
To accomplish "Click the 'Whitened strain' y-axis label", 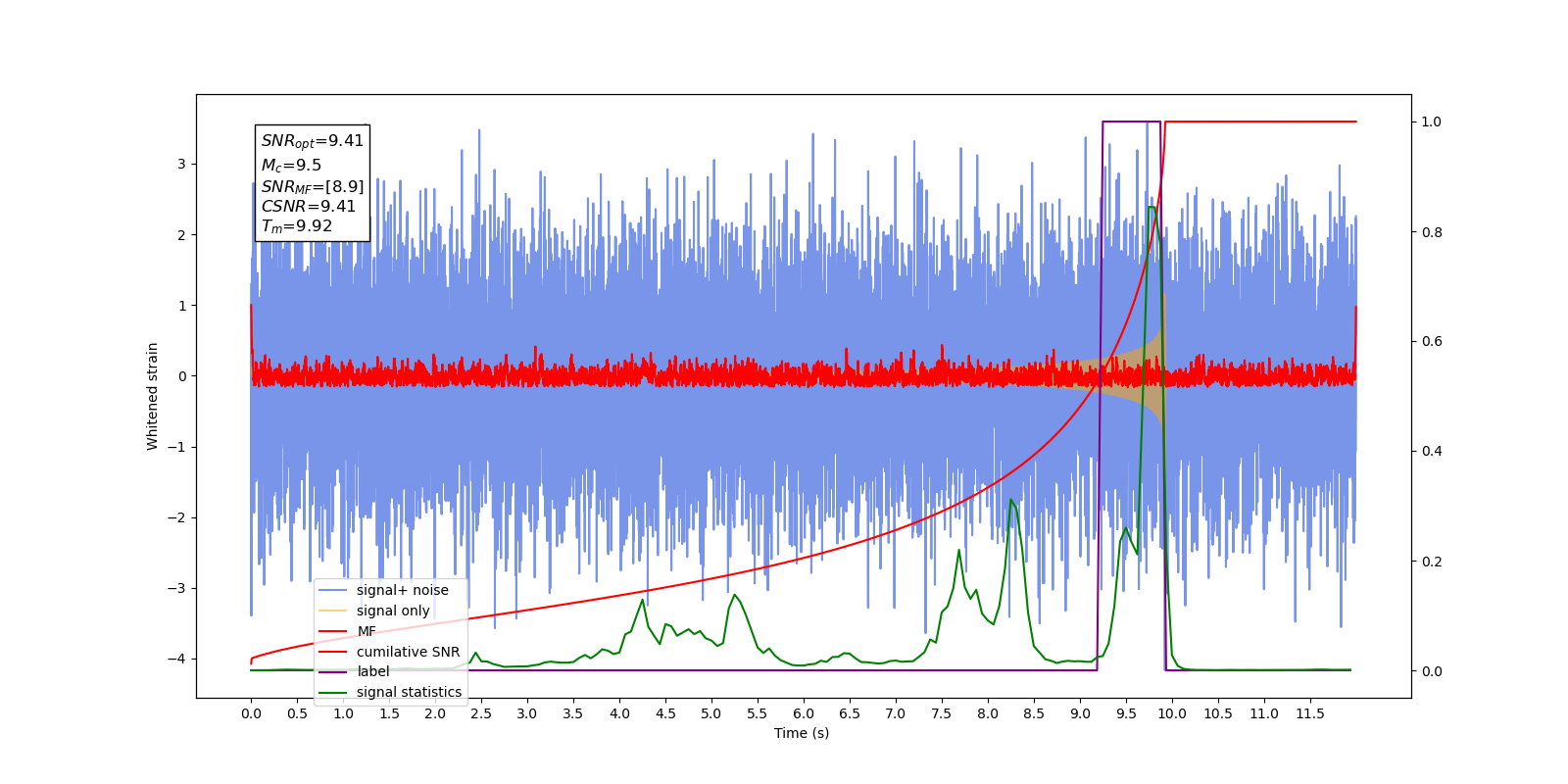I will (x=152, y=396).
